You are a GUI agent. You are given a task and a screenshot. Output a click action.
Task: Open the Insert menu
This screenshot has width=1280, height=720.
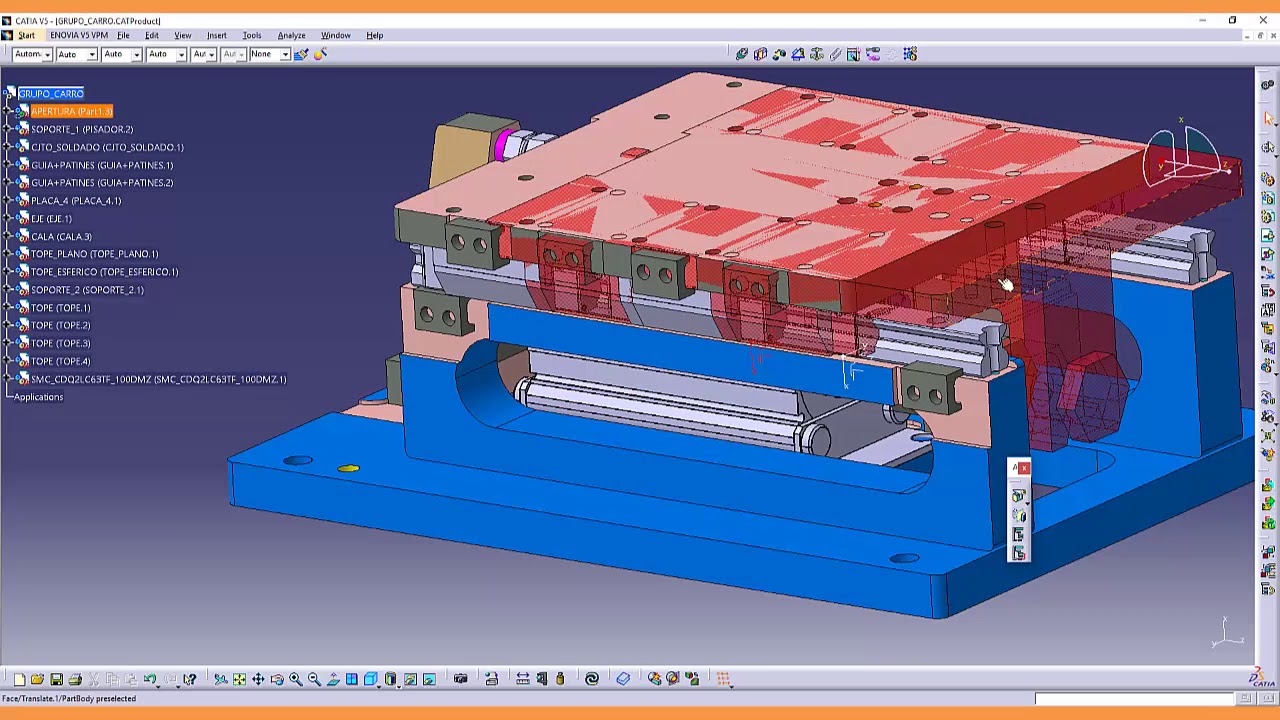coord(216,35)
